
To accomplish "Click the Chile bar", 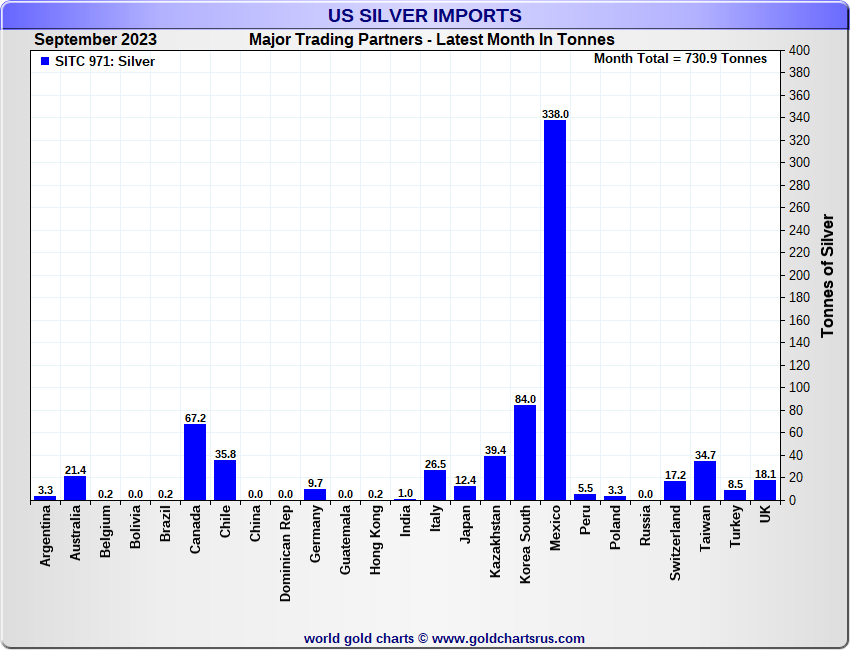I will pyautogui.click(x=225, y=480).
